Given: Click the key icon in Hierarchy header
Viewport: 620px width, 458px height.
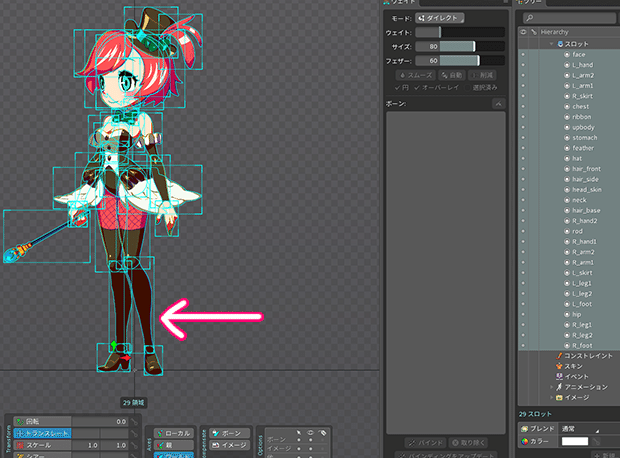Looking at the screenshot, I should click(x=534, y=32).
